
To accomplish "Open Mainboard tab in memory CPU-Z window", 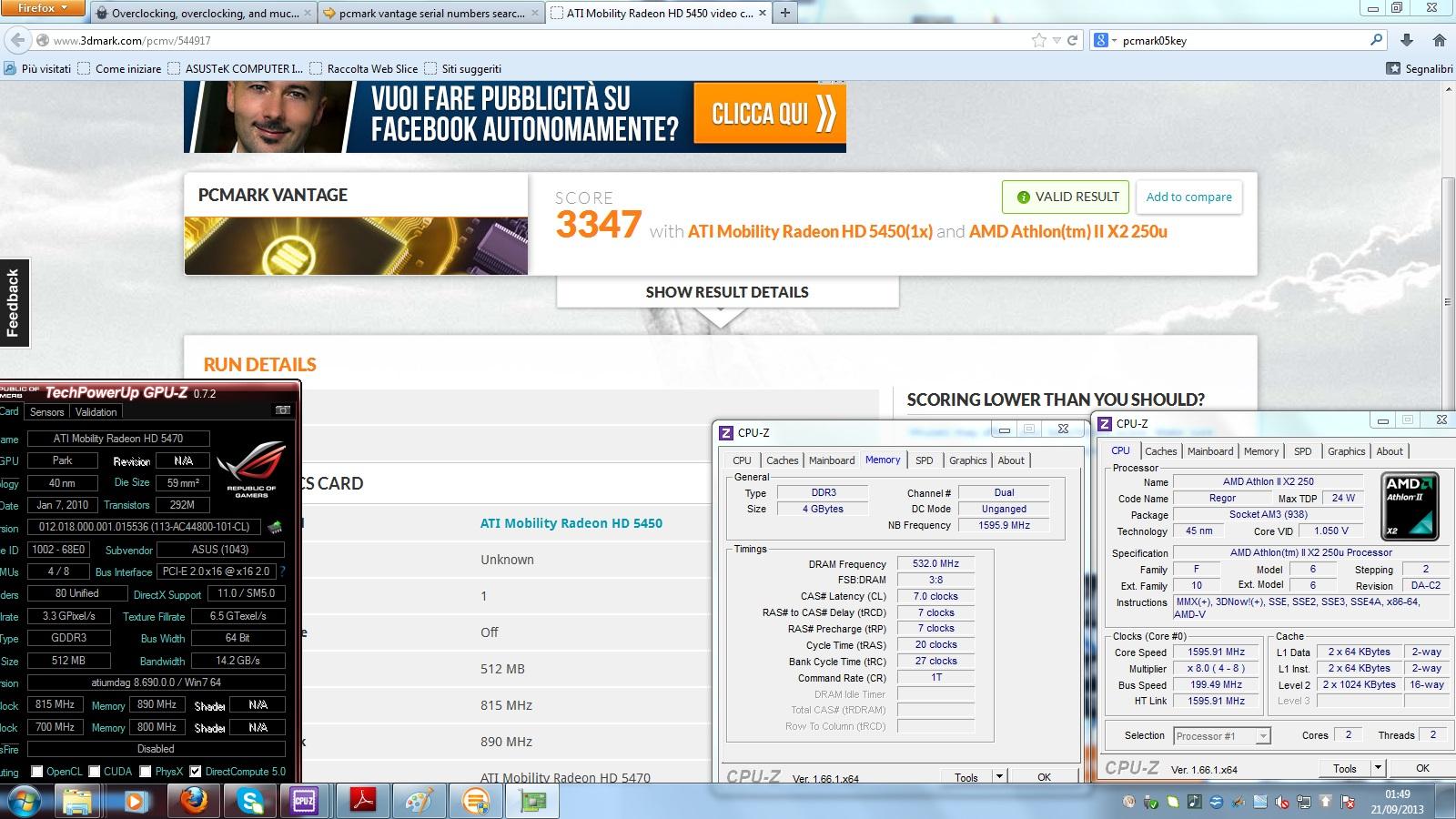I will tap(832, 460).
